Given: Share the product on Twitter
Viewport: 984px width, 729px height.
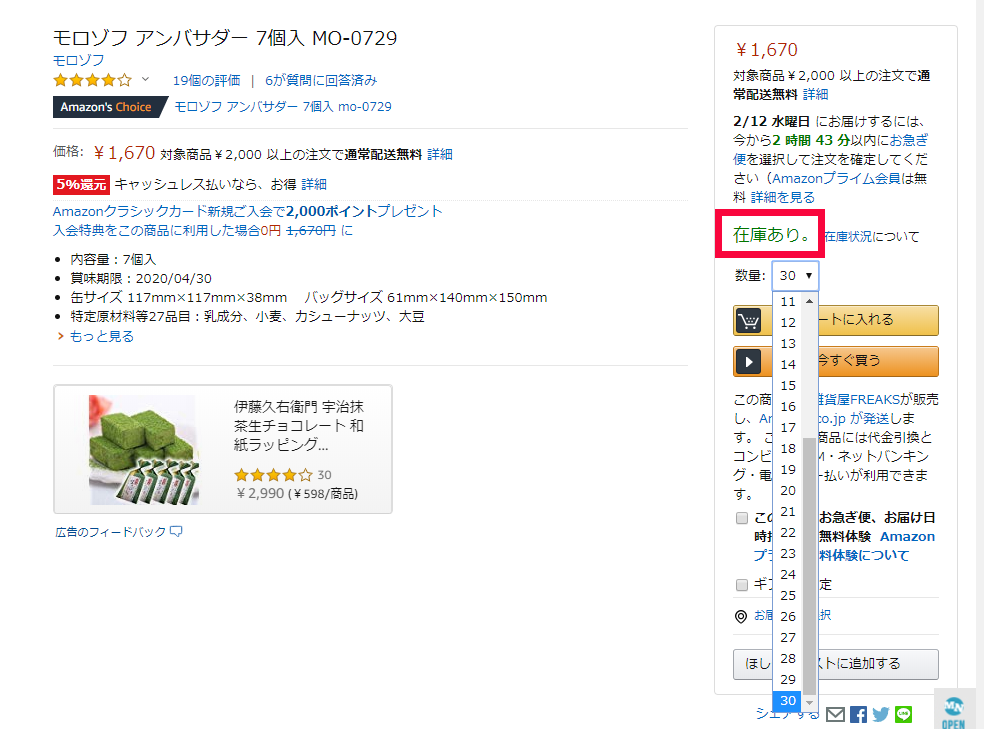Looking at the screenshot, I should [881, 714].
